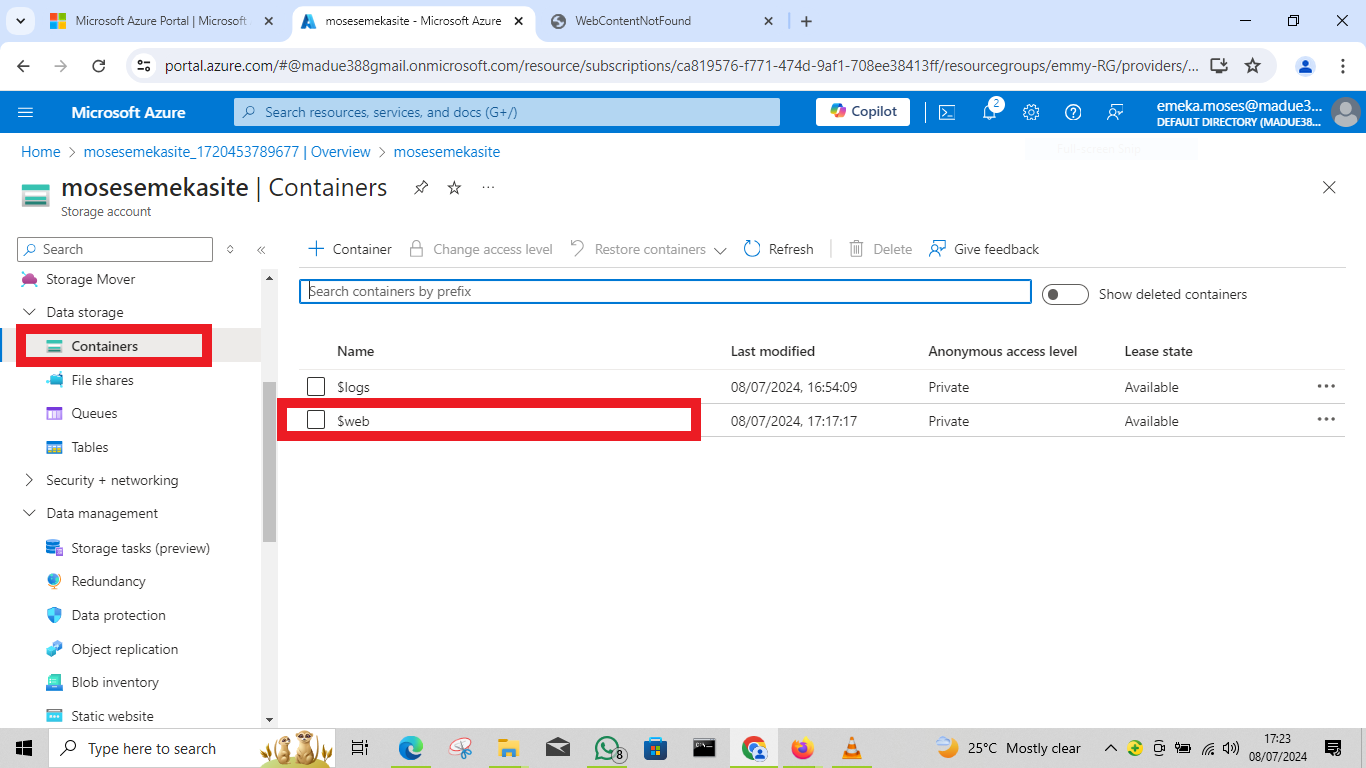
Task: Open the account menu for emeka.moses
Action: point(1258,112)
